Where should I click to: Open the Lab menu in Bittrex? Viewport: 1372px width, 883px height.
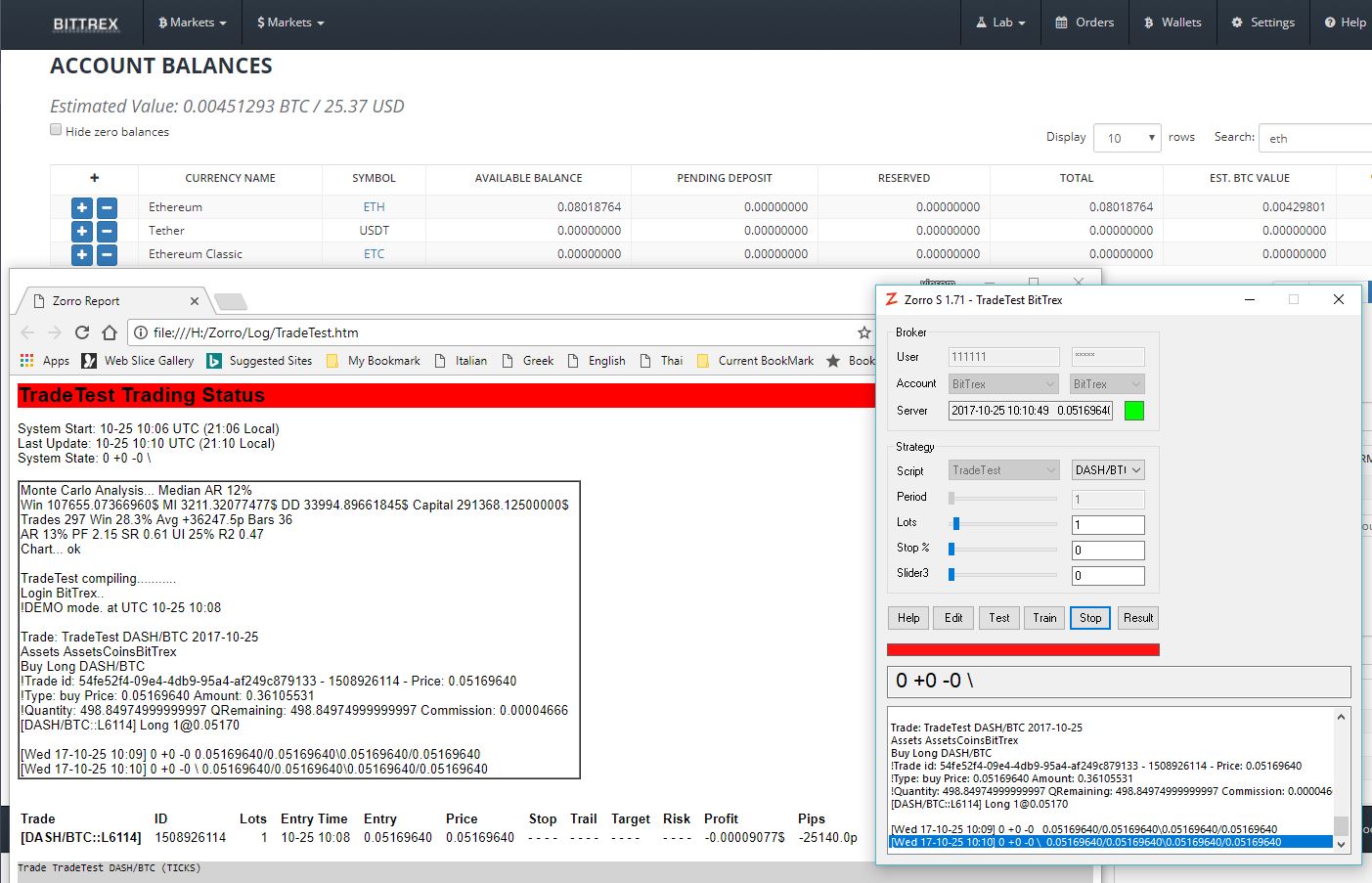(1000, 22)
